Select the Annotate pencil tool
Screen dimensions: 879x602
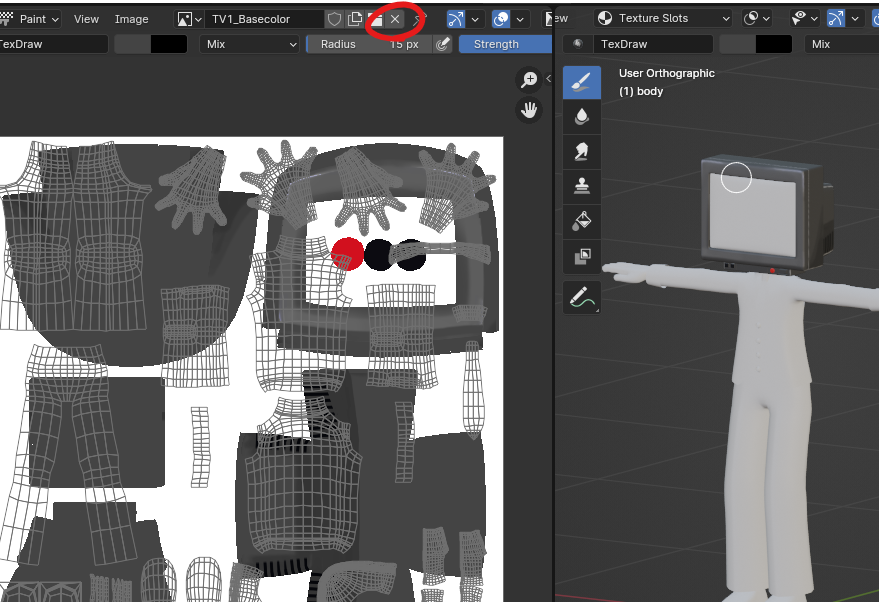(582, 297)
